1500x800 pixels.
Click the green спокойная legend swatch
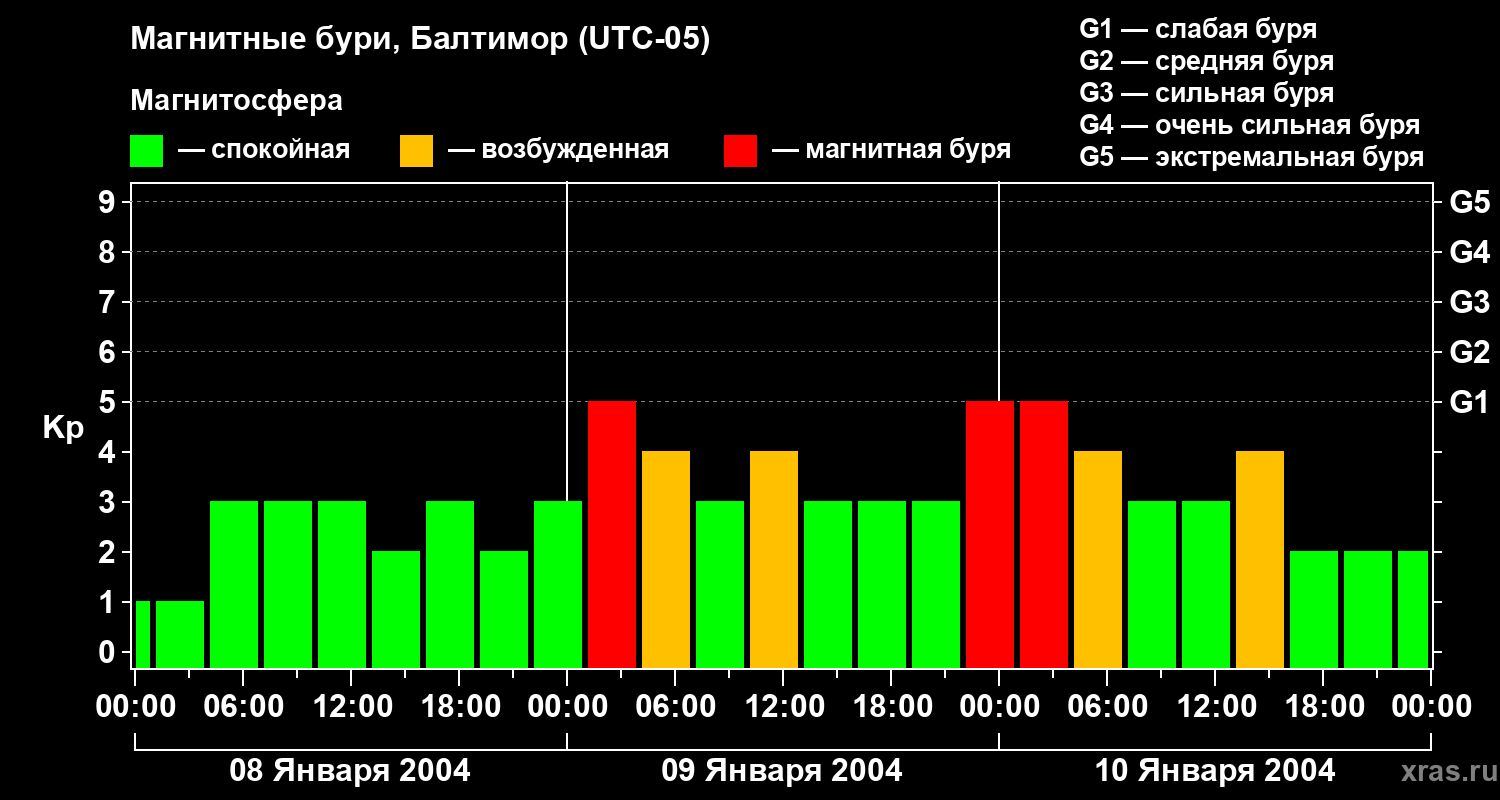pyautogui.click(x=146, y=151)
